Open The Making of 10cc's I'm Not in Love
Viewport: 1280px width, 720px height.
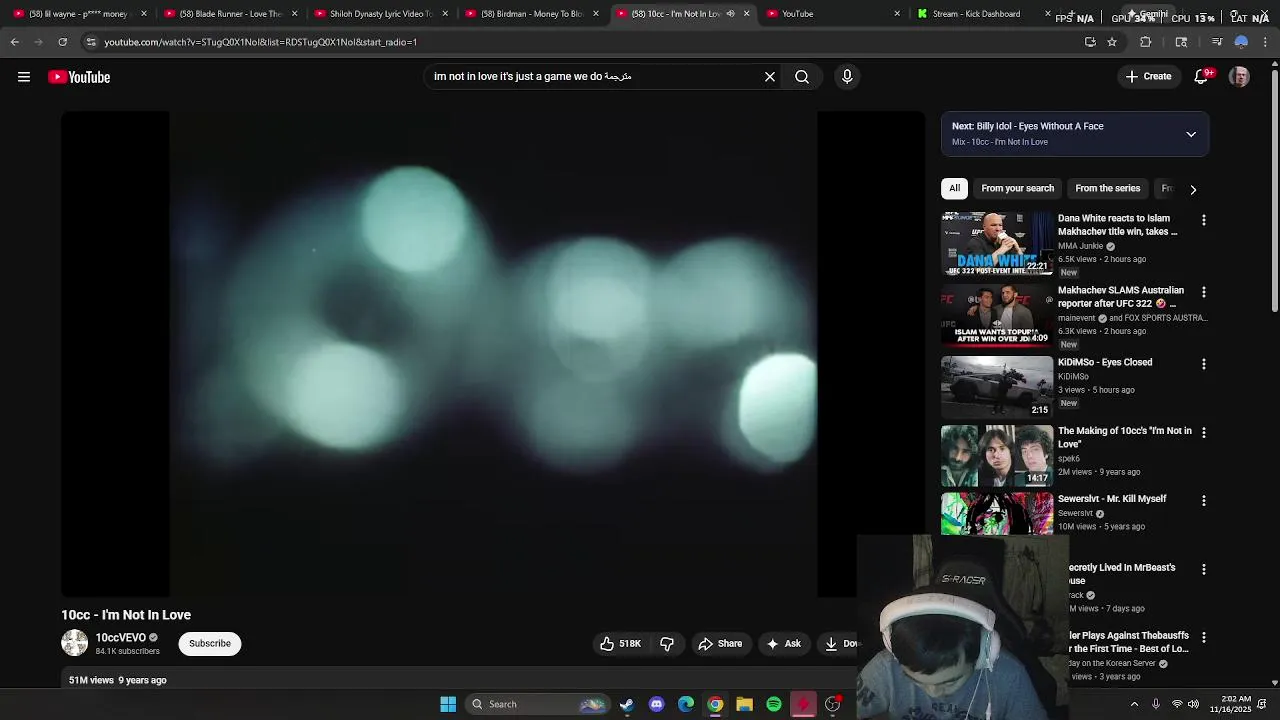coord(1124,437)
